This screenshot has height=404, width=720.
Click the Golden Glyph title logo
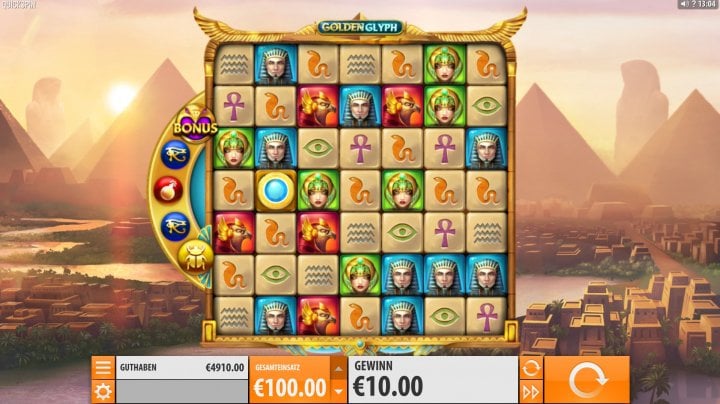click(360, 27)
